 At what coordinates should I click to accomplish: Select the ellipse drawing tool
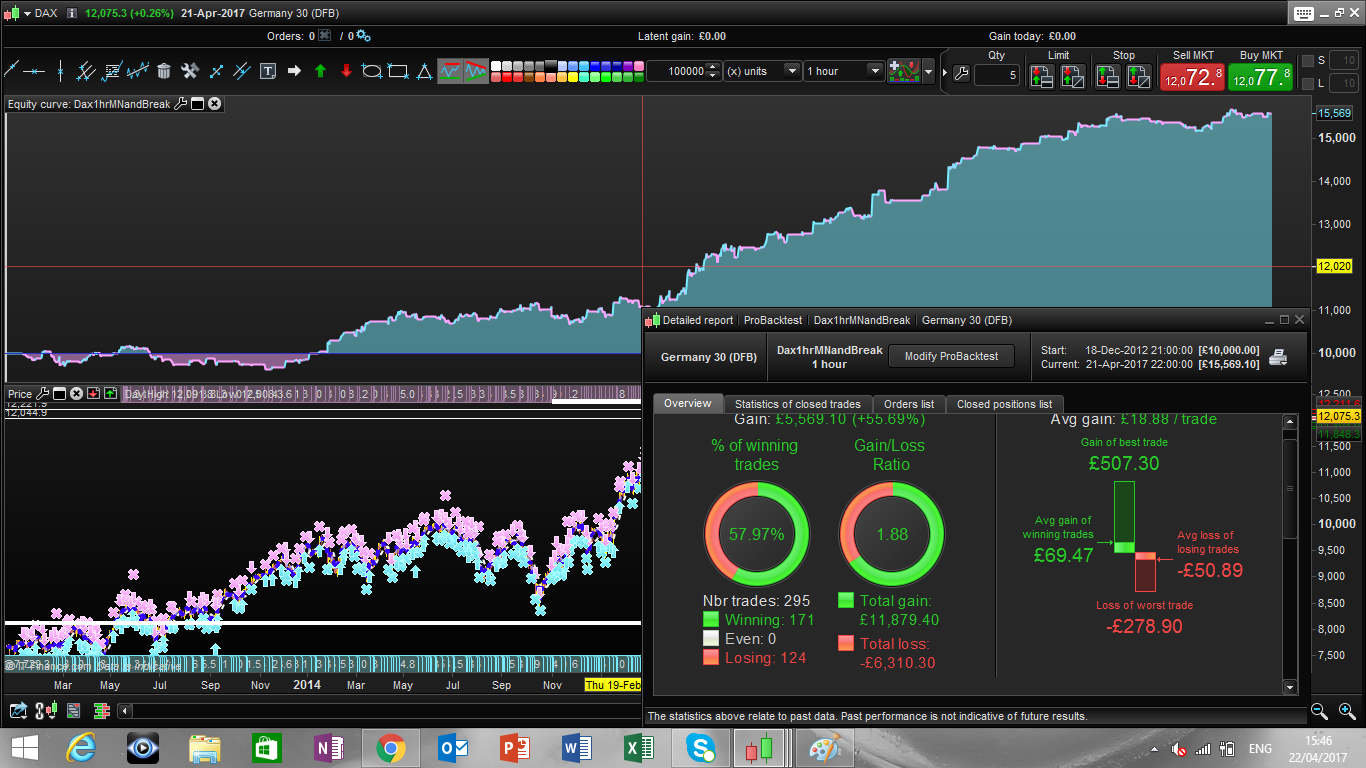point(372,71)
